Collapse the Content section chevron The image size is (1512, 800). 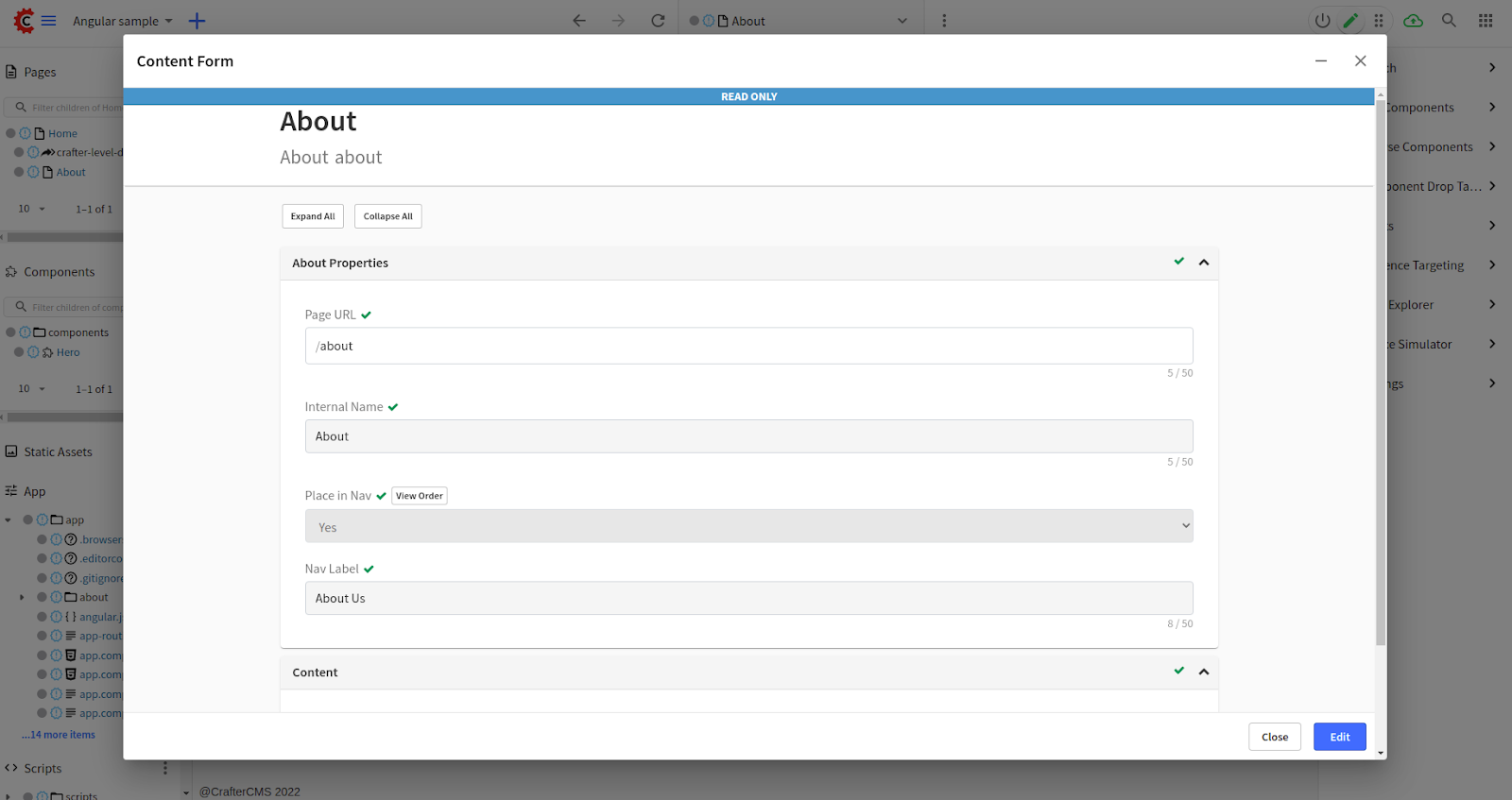point(1204,672)
